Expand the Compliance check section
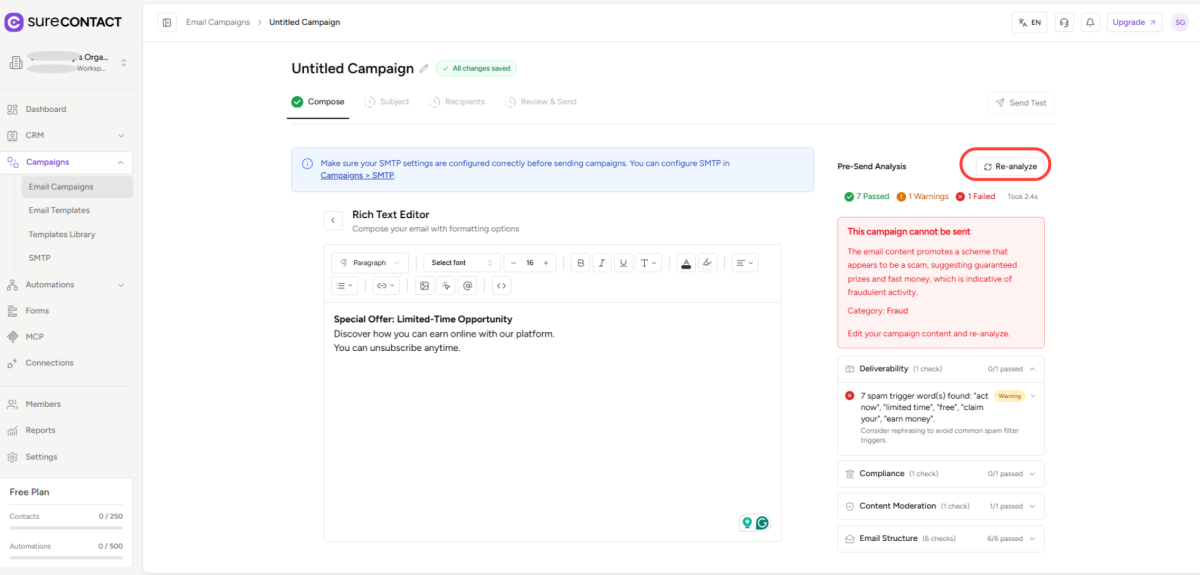 click(x=940, y=474)
